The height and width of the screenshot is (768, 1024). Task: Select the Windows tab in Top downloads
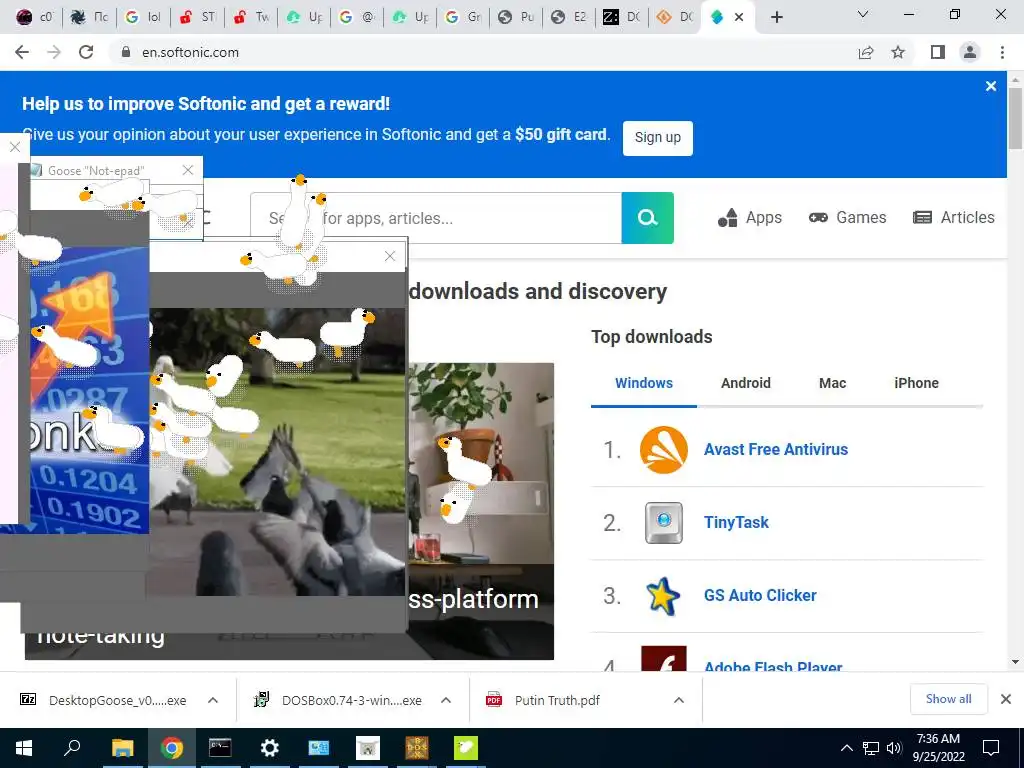click(x=644, y=383)
